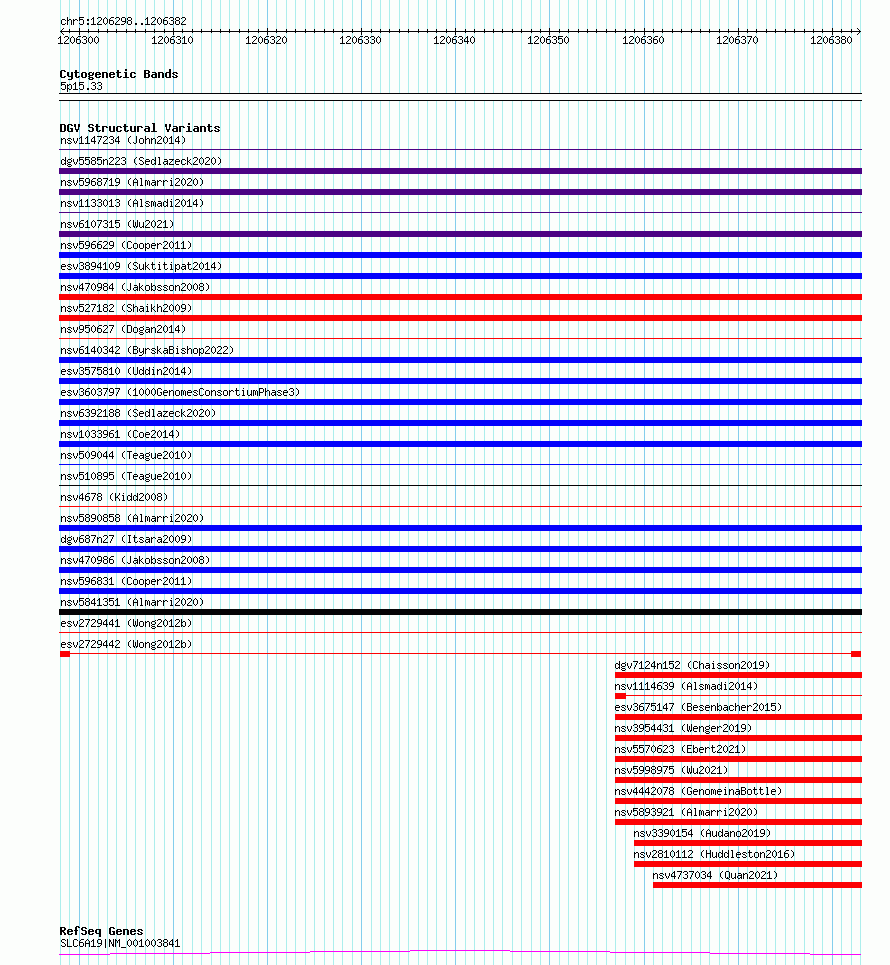Viewport: 890px width, 965px height.
Task: Open esv2729441 (Wong2012b) variant
Action: [x=126, y=623]
